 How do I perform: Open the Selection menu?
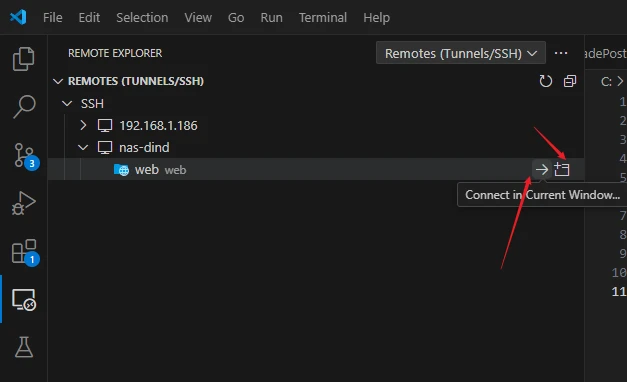point(142,18)
